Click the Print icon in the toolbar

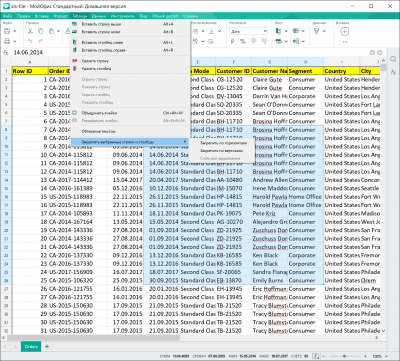pyautogui.click(x=7, y=41)
